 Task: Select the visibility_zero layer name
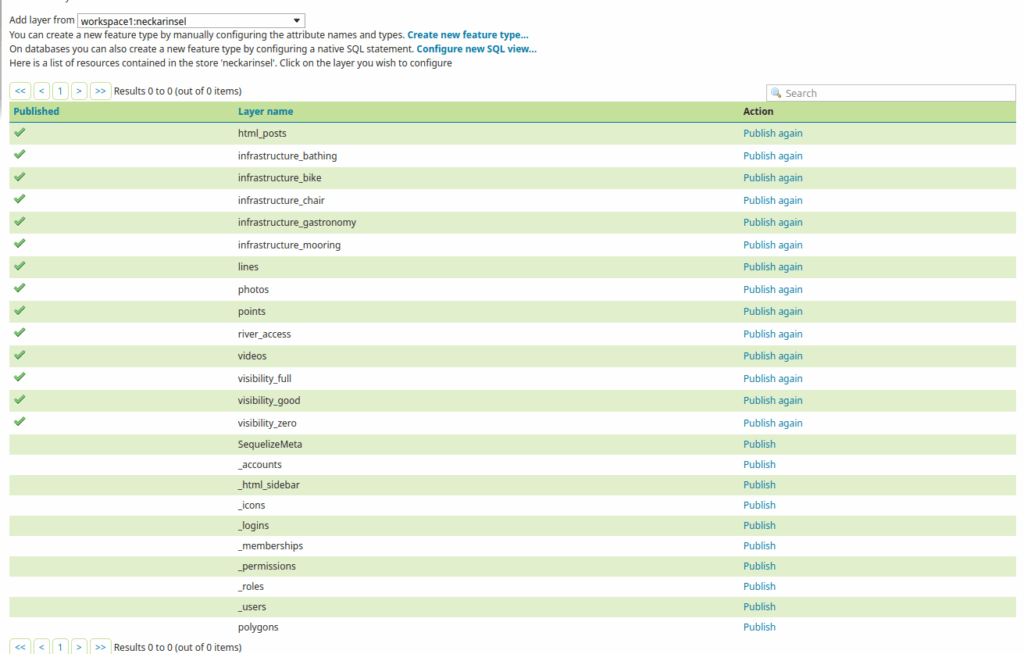pos(267,423)
